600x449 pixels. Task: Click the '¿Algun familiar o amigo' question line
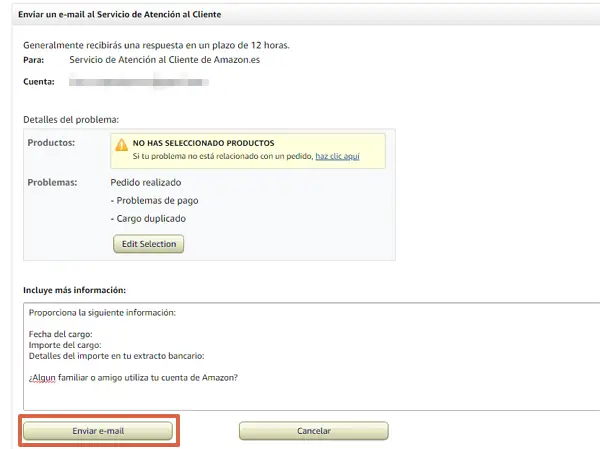click(140, 377)
